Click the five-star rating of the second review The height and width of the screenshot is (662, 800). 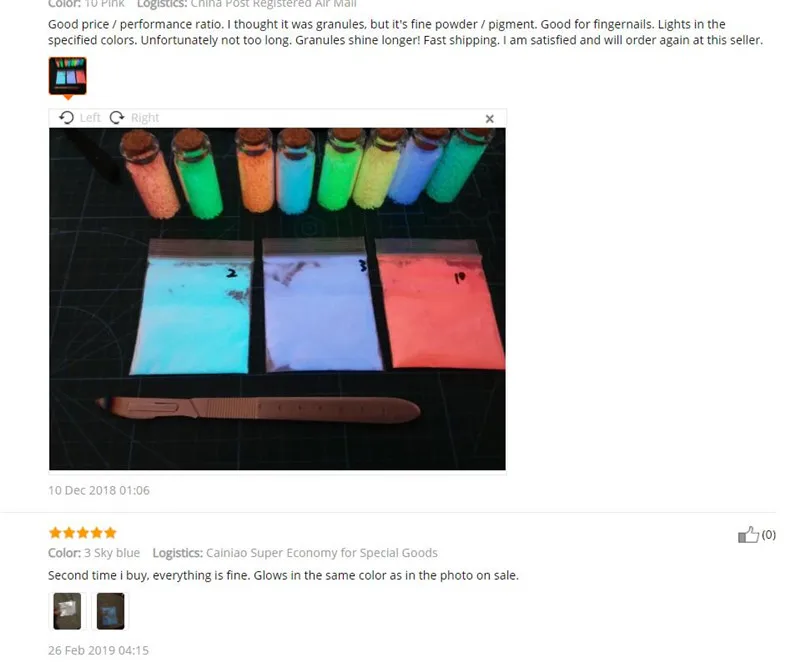click(x=83, y=533)
